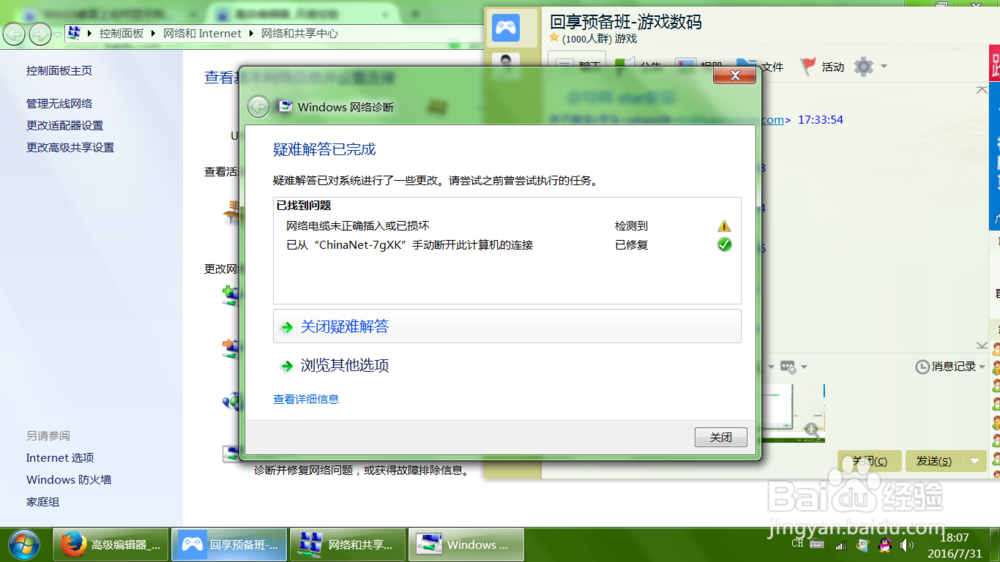Click 网络和共享中心 breadcrumb in address bar

300,33
